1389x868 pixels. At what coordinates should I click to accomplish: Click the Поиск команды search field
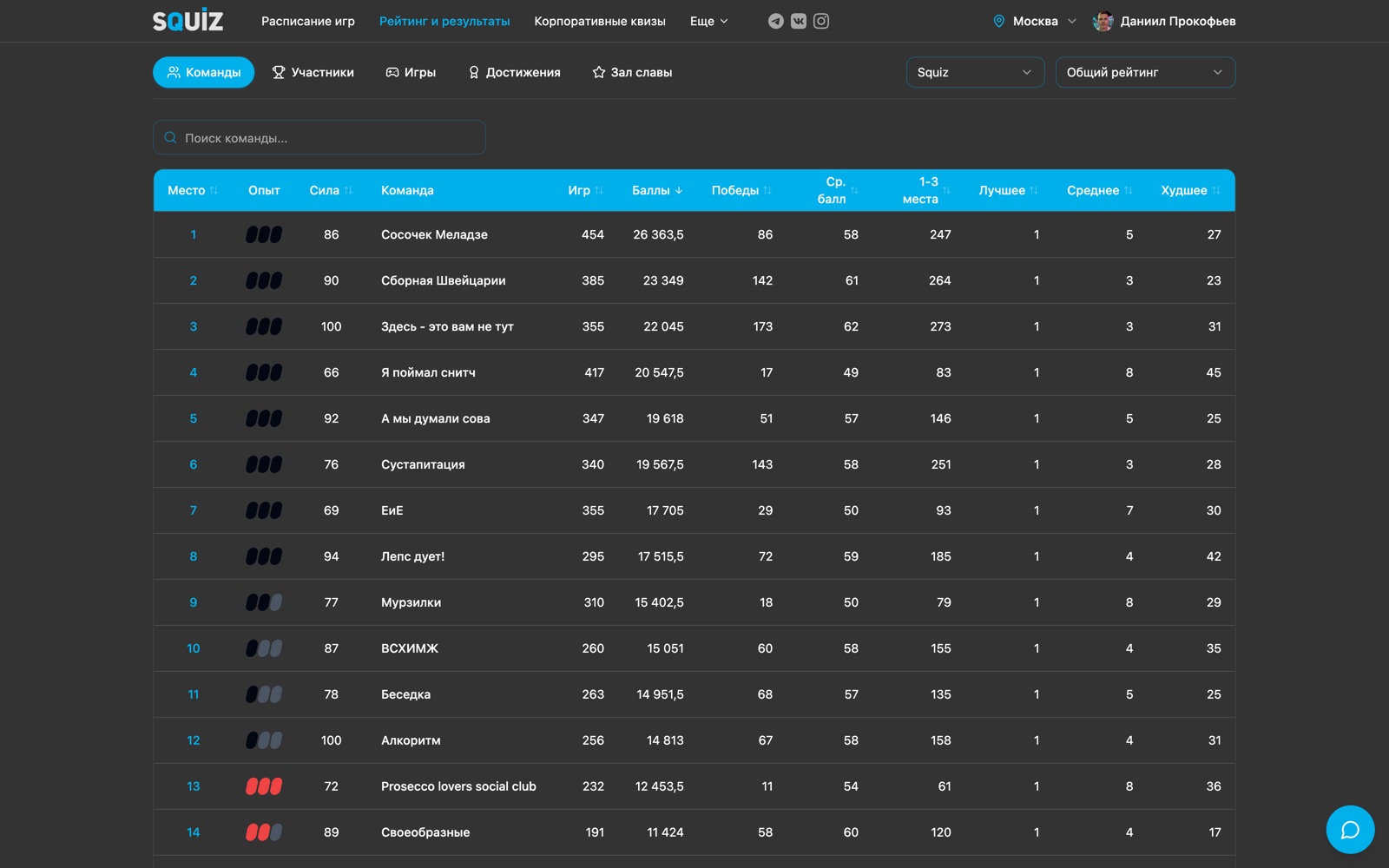[319, 137]
